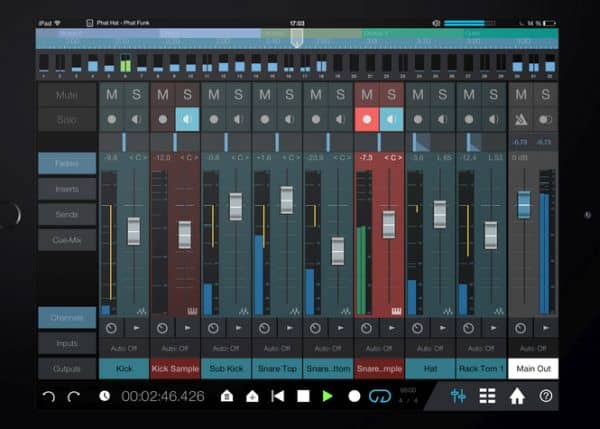Solo the Kick channel
Screen dimensions: 600x429
(x=137, y=95)
